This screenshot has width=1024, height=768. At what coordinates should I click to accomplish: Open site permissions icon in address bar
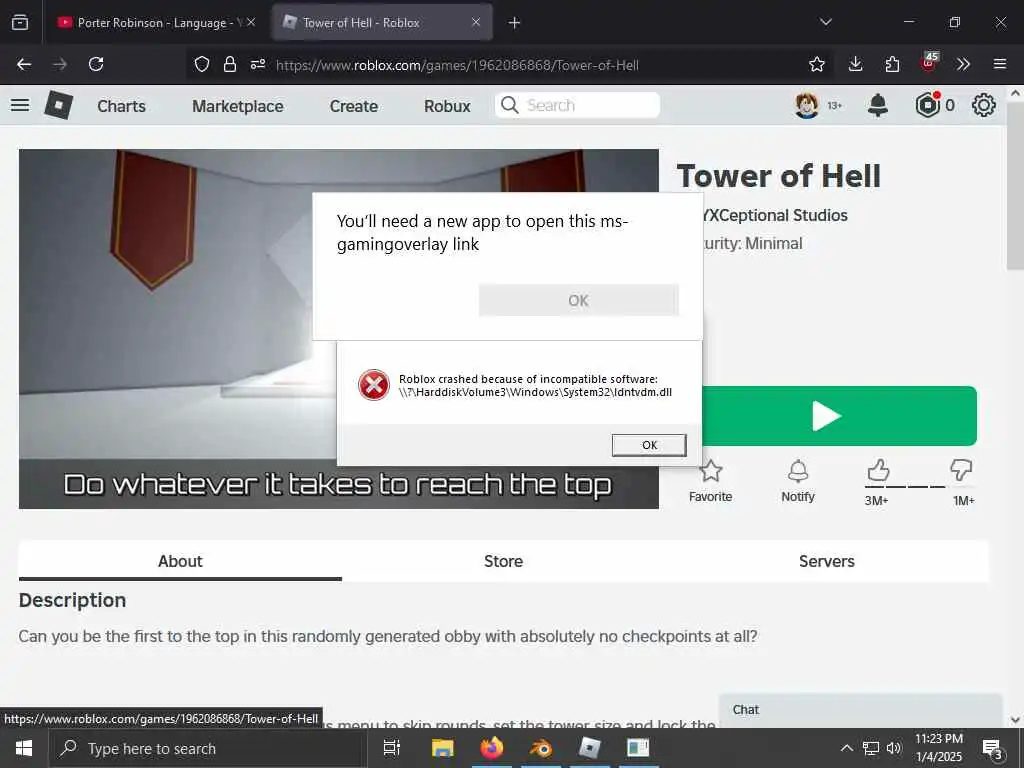(x=258, y=64)
